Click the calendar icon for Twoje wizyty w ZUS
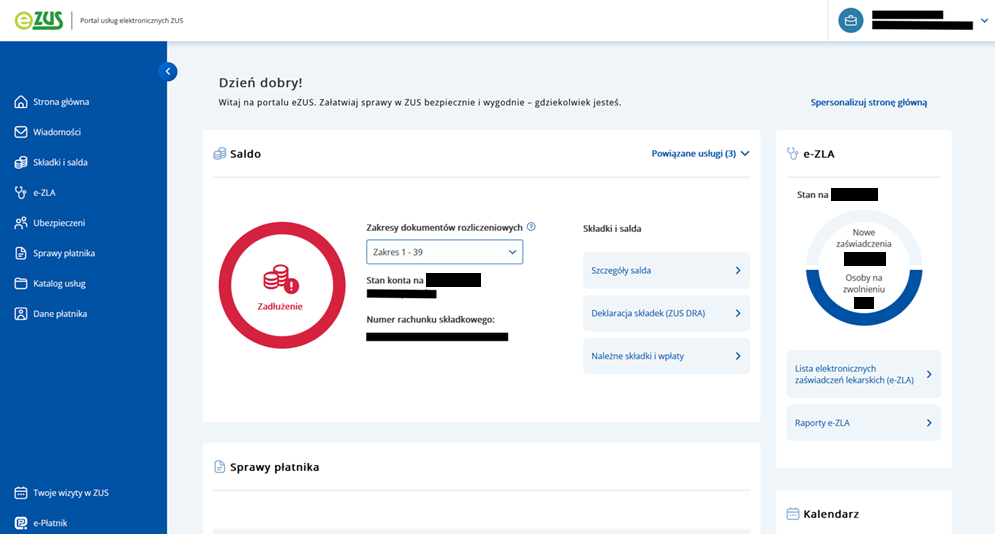Viewport: 995px width, 534px height. click(x=21, y=493)
